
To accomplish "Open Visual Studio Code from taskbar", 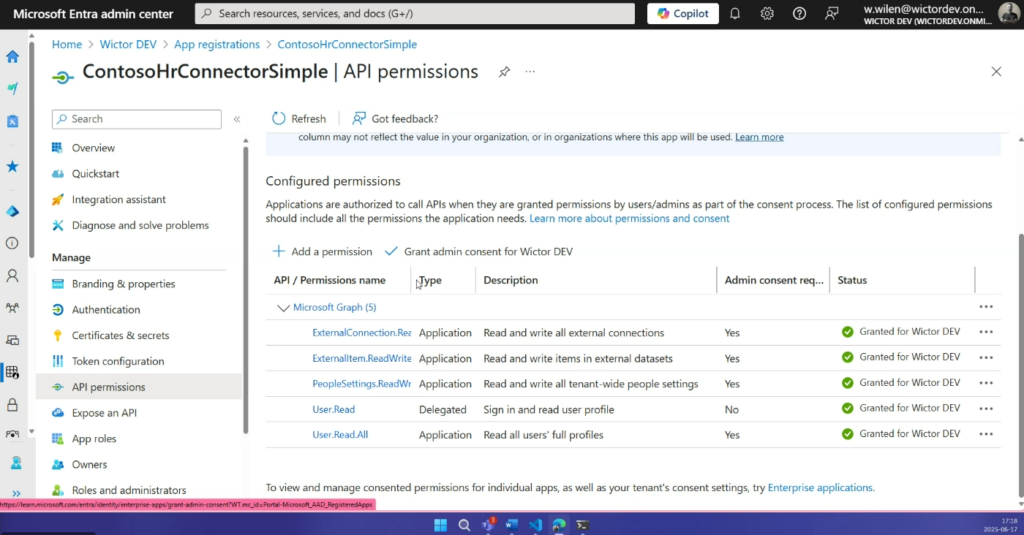I will point(536,525).
